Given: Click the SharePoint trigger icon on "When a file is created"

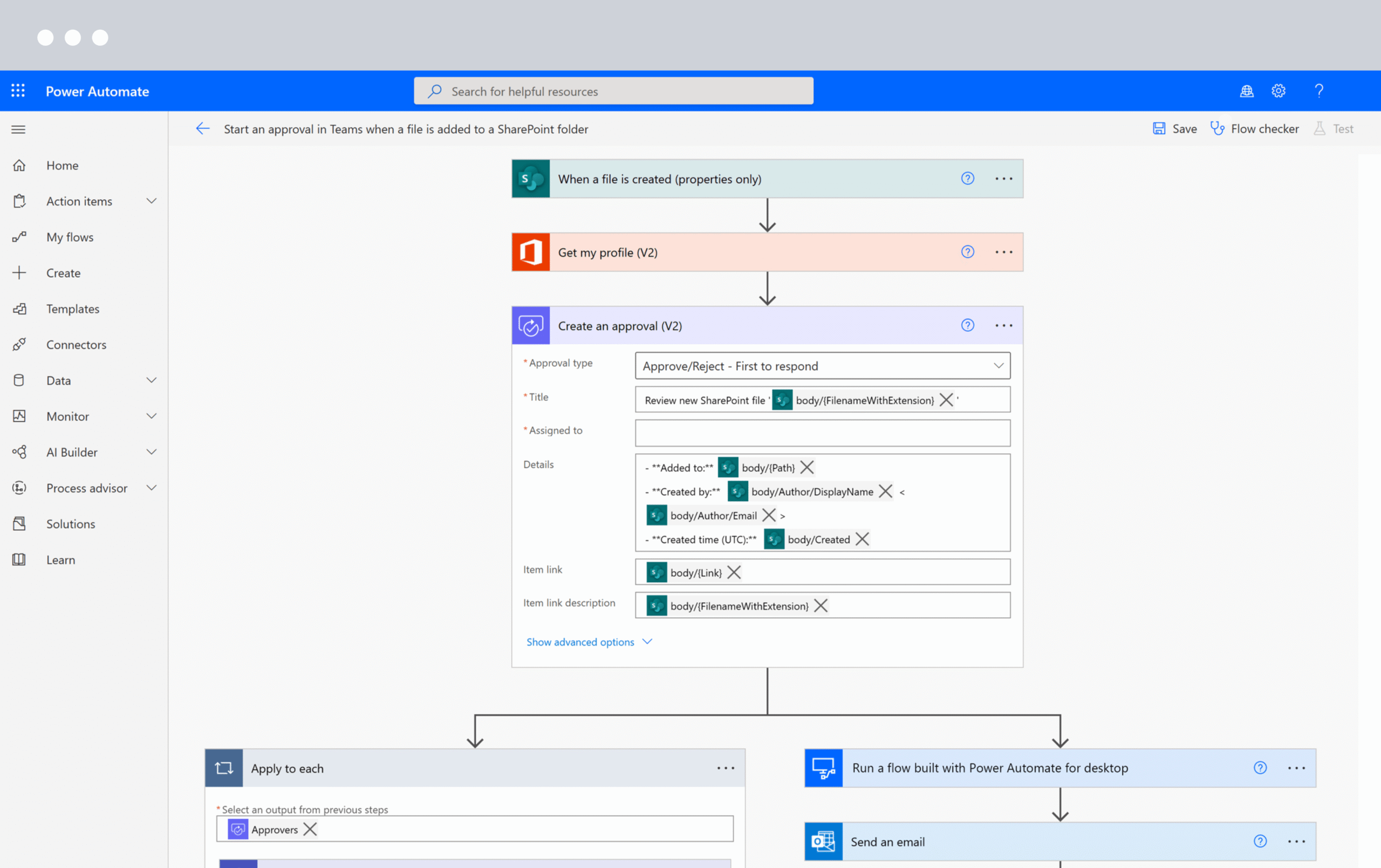Looking at the screenshot, I should [x=530, y=179].
